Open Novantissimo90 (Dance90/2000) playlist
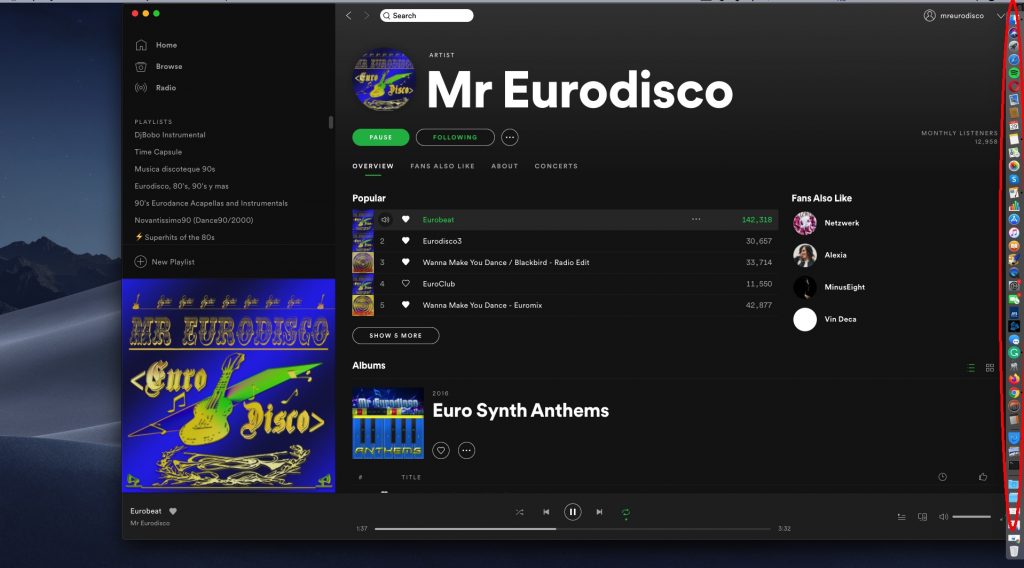 tap(194, 221)
